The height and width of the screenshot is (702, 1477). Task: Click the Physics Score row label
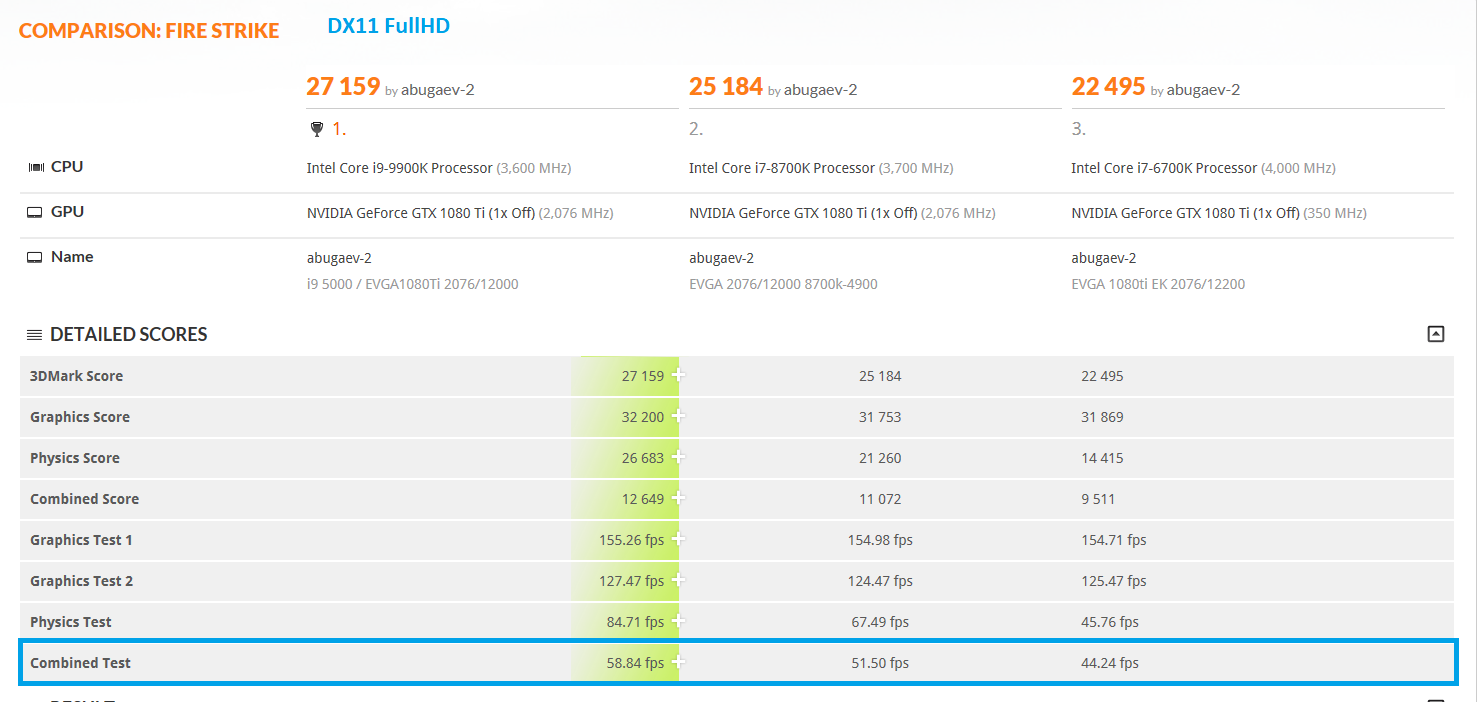[75, 458]
